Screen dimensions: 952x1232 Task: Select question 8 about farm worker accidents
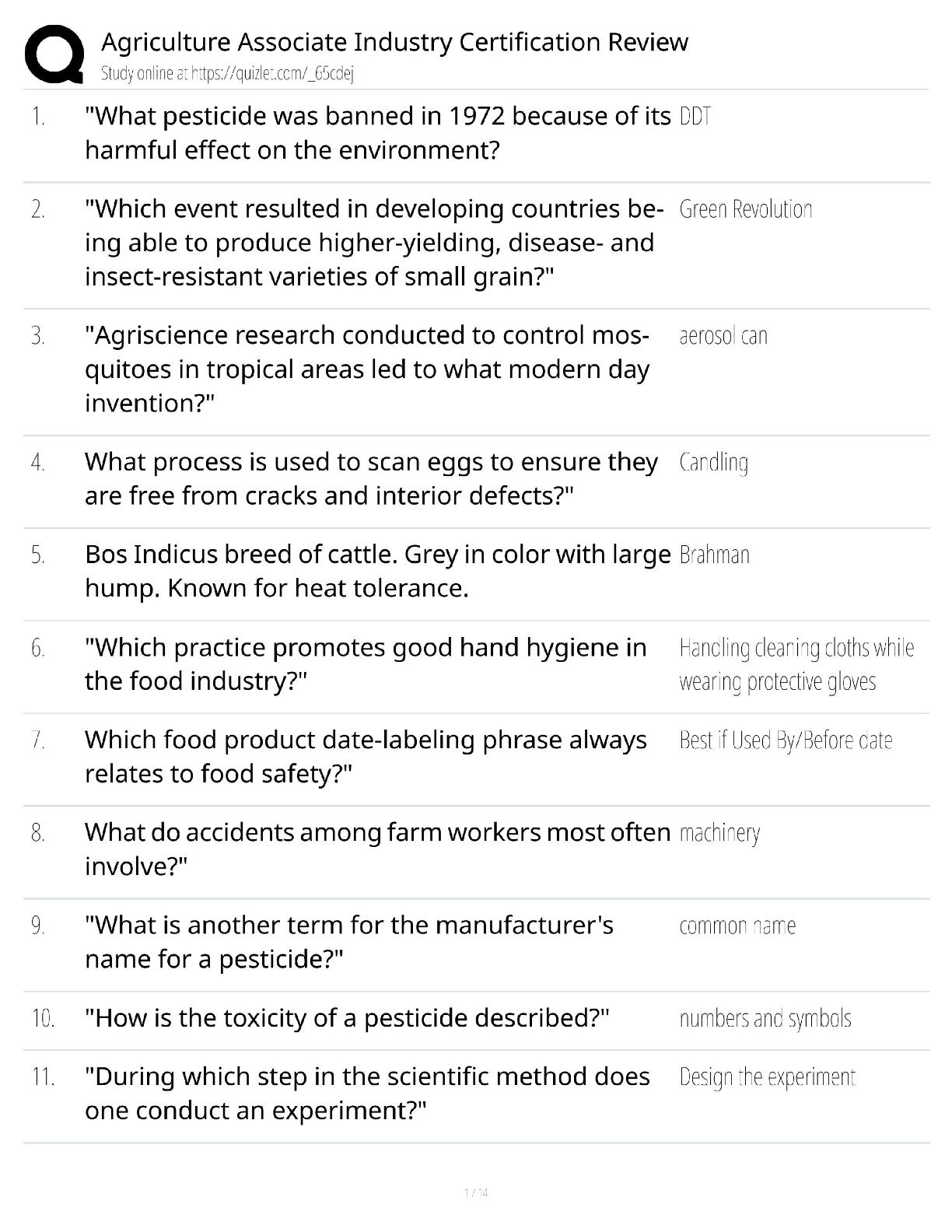tap(378, 849)
